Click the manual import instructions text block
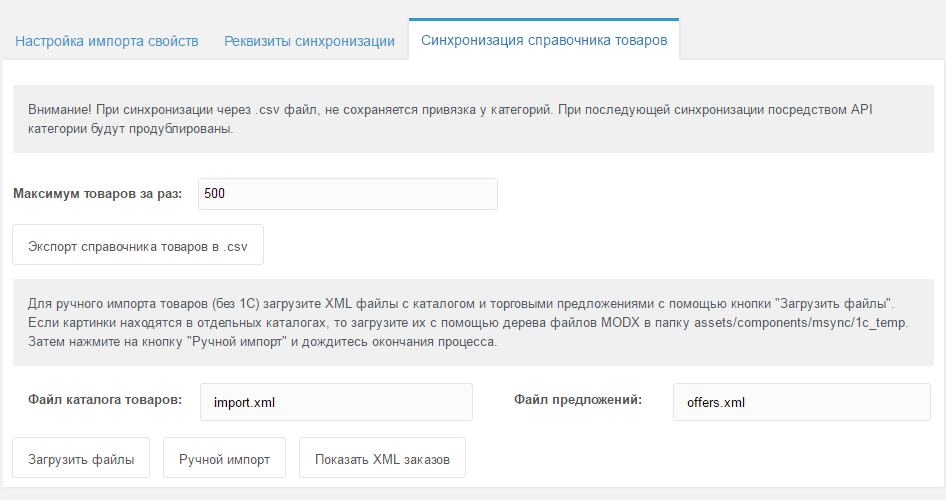Screen dimensions: 946x500 click(473, 322)
